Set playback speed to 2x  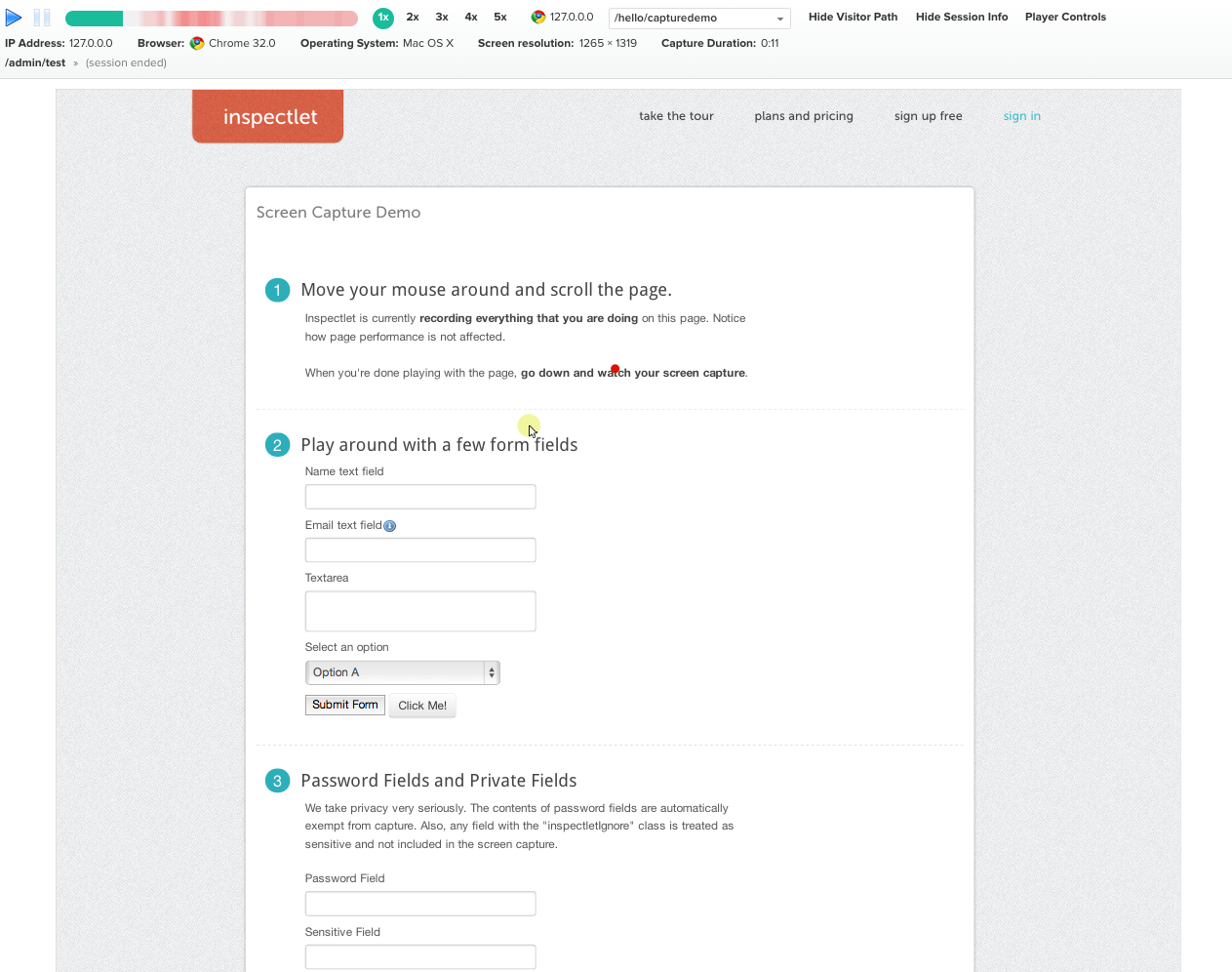tap(413, 18)
